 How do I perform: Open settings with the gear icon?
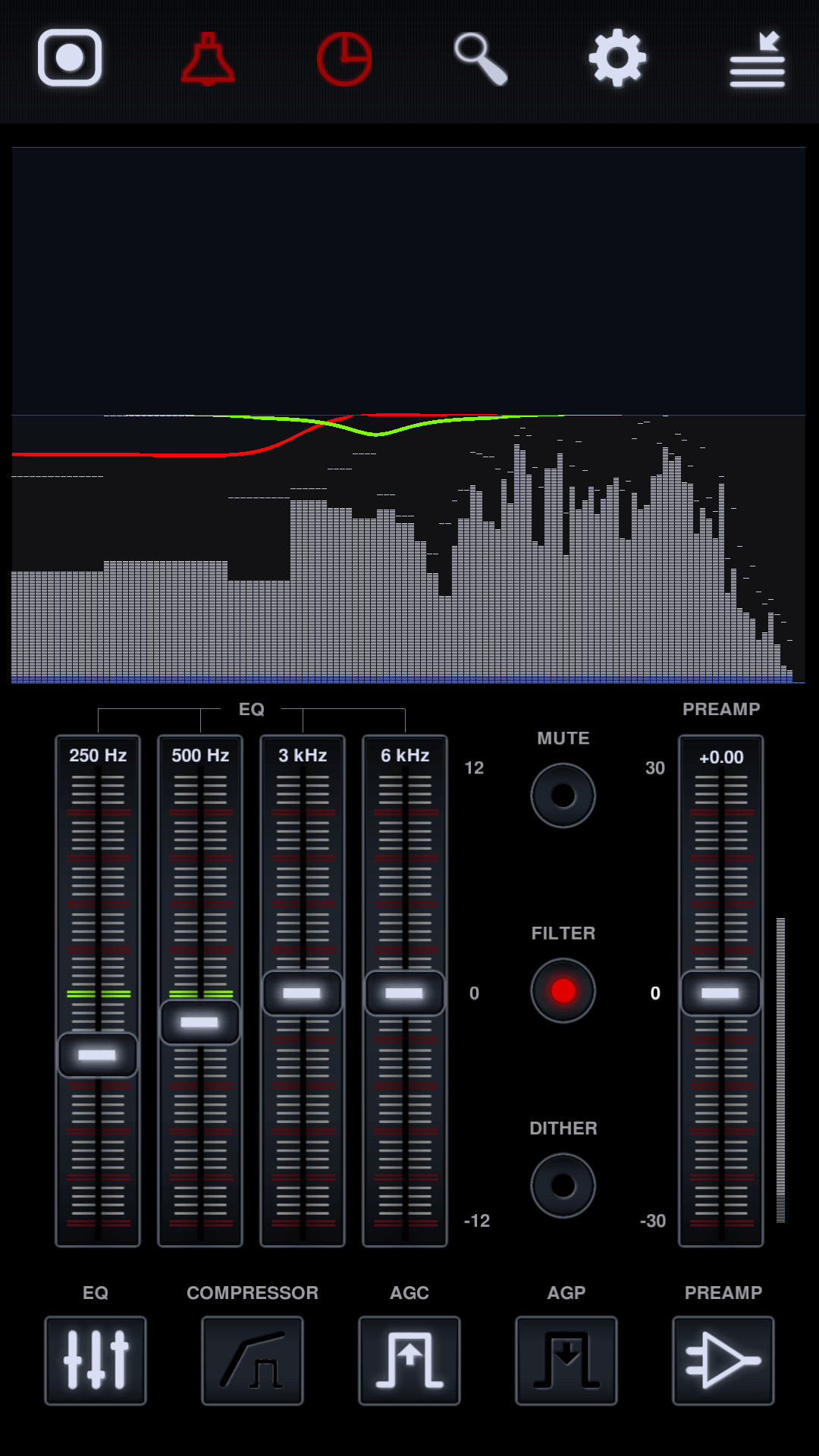[617, 58]
